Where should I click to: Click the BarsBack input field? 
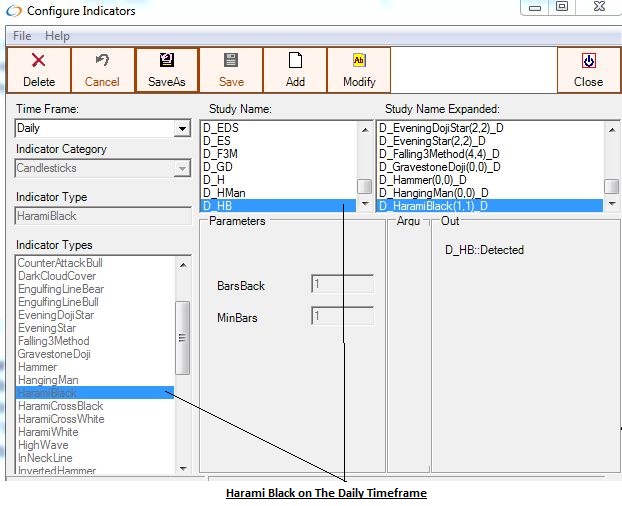pyautogui.click(x=342, y=284)
